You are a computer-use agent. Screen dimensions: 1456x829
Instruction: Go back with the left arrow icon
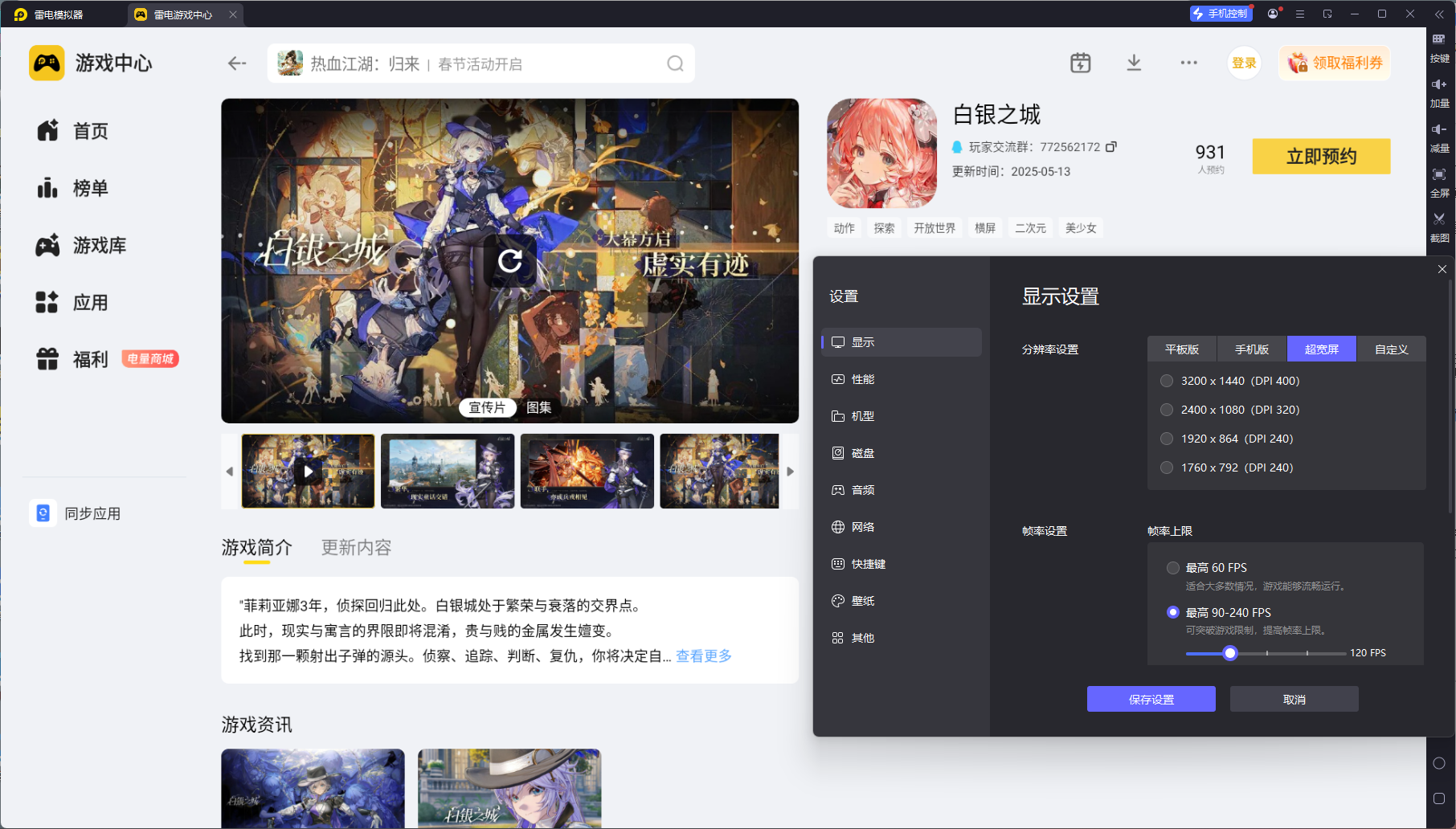236,63
